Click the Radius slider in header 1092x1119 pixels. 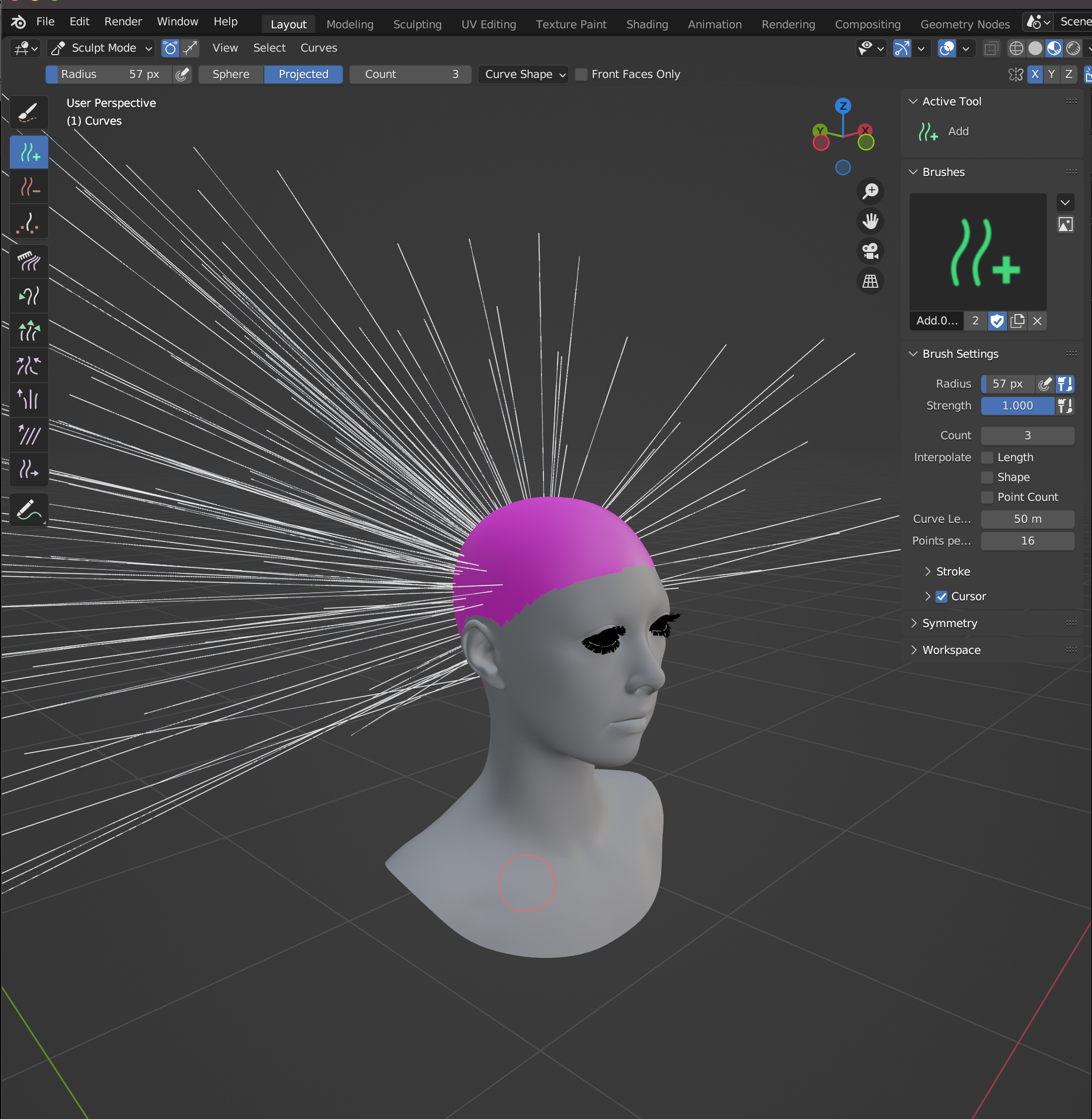click(x=109, y=75)
